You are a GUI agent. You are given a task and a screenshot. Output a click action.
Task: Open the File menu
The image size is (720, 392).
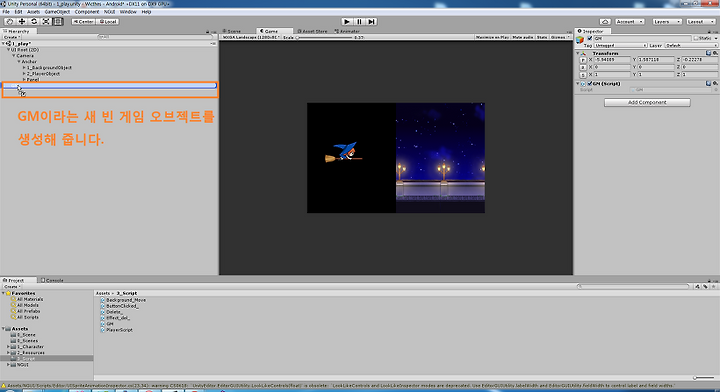pyautogui.click(x=6, y=12)
